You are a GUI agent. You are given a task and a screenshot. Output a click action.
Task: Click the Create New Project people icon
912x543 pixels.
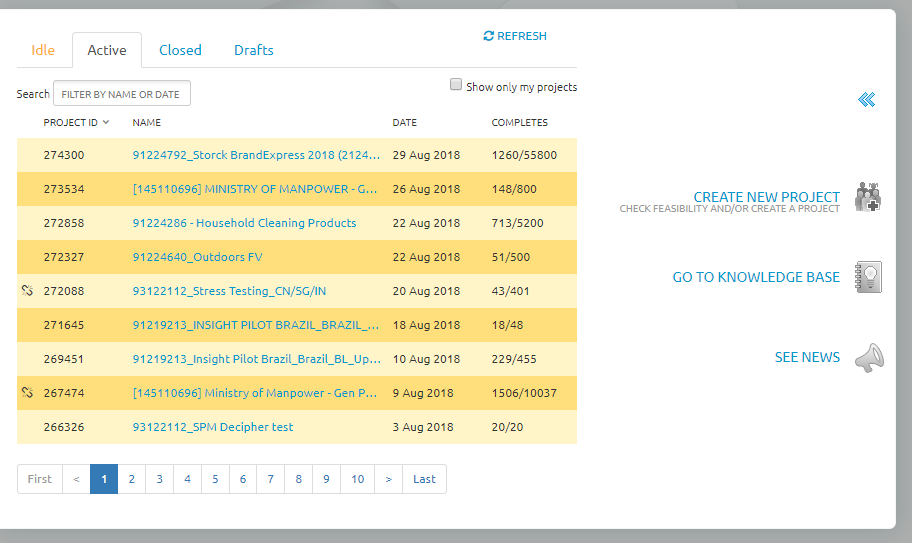tap(868, 197)
